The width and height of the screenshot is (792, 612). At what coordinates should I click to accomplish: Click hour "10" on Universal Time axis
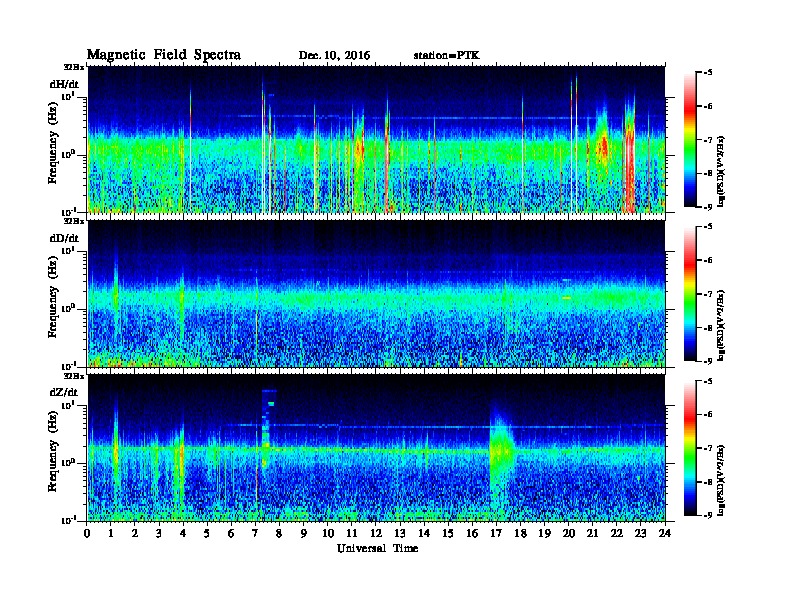(x=328, y=533)
